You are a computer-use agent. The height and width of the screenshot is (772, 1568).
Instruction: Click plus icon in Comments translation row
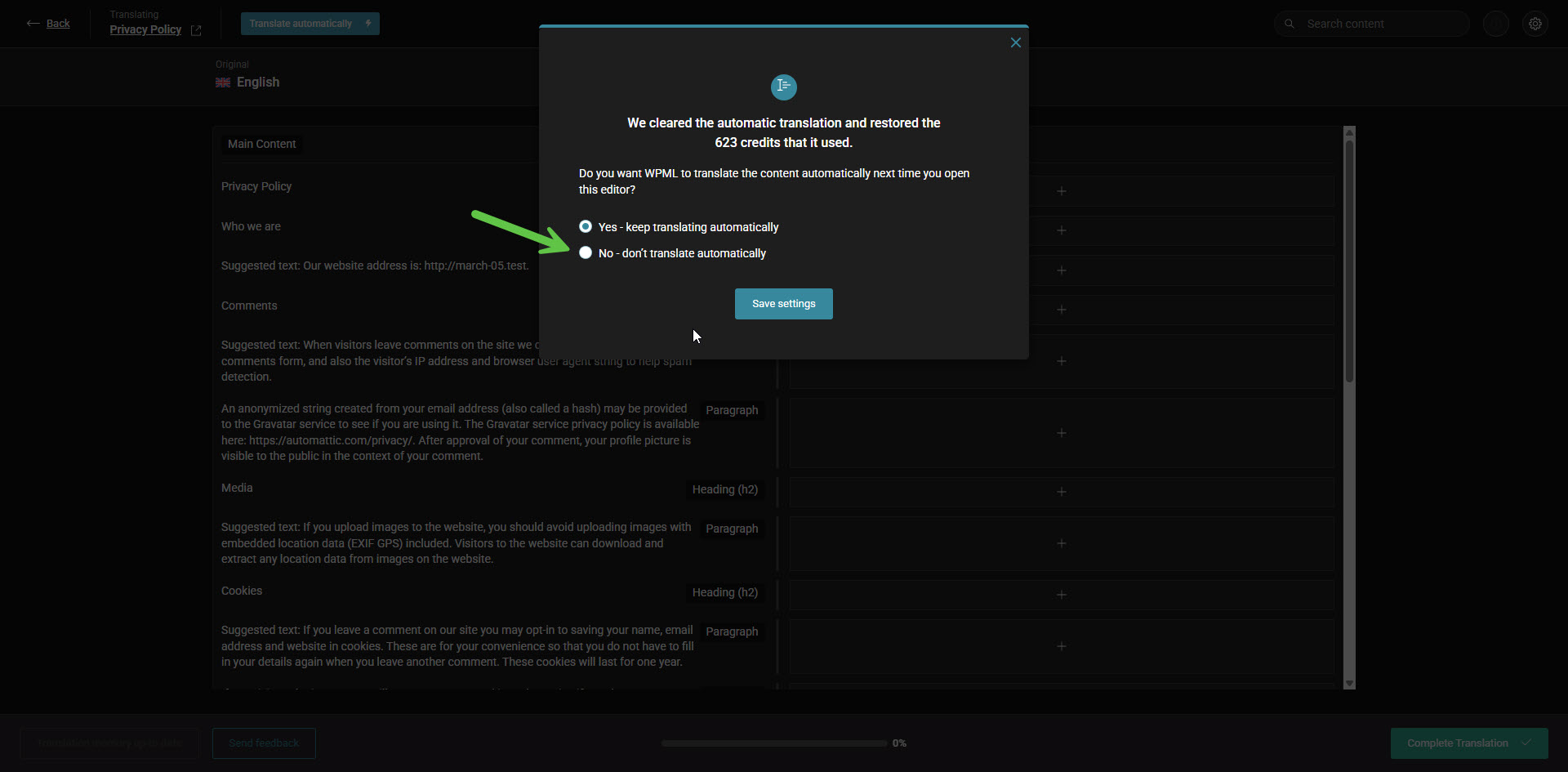[x=1061, y=310]
